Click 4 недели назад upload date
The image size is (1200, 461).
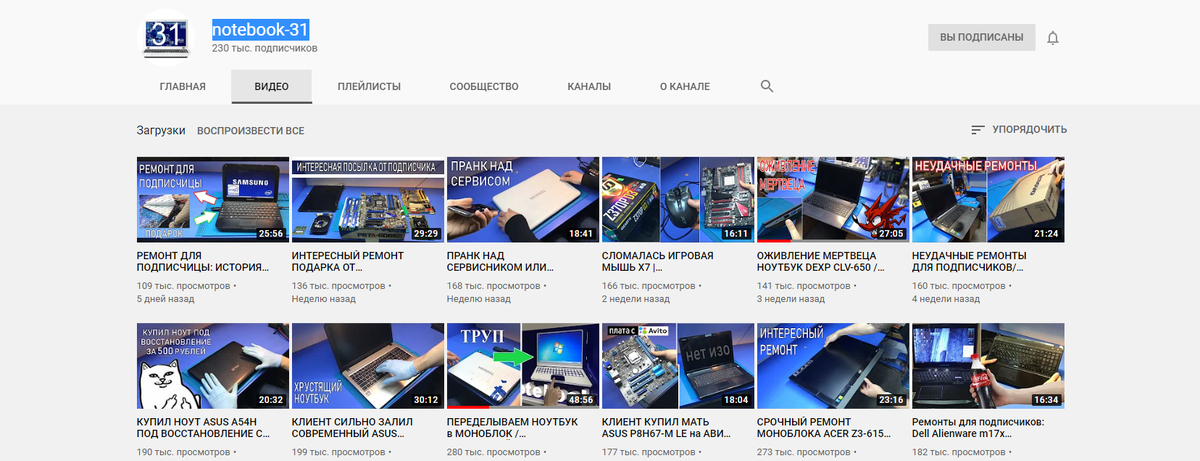[x=946, y=299]
